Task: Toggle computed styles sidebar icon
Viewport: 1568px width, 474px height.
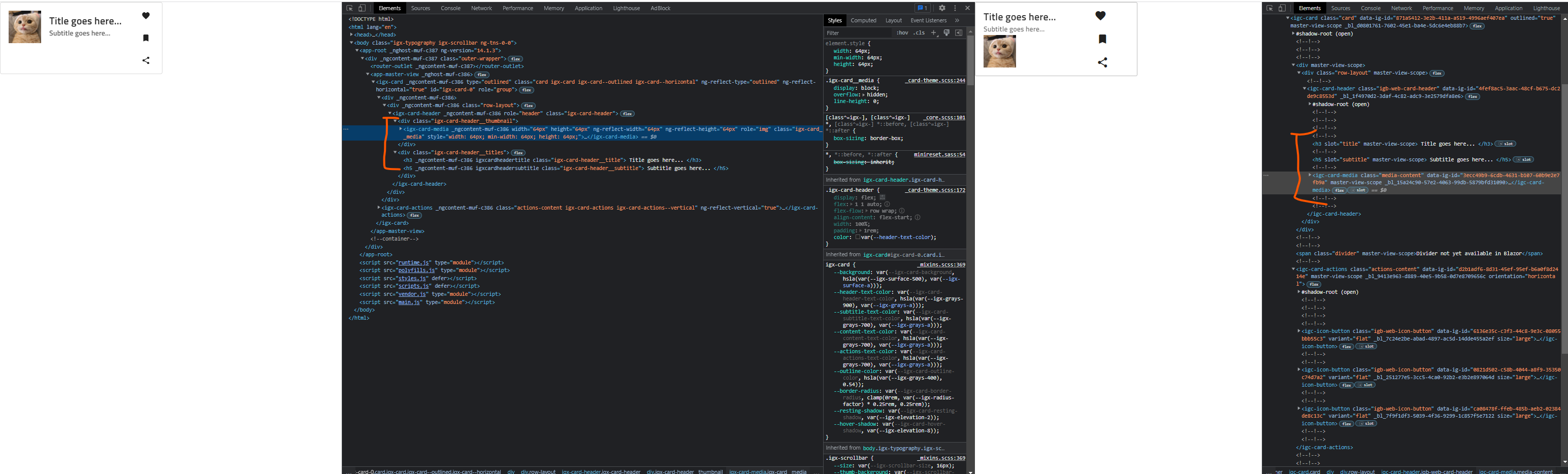Action: pos(959,33)
